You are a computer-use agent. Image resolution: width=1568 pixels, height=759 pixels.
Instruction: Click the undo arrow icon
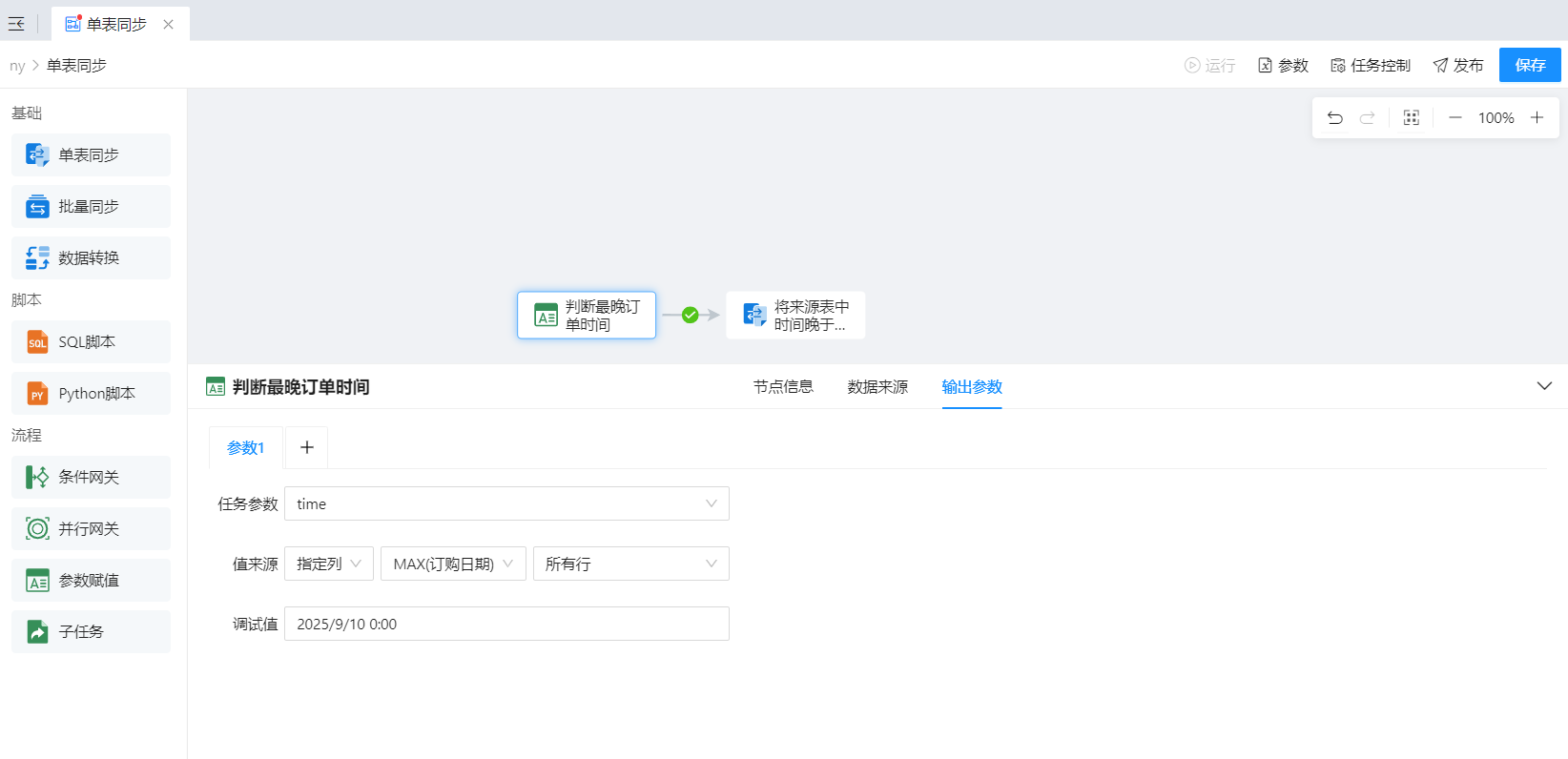pos(1335,118)
